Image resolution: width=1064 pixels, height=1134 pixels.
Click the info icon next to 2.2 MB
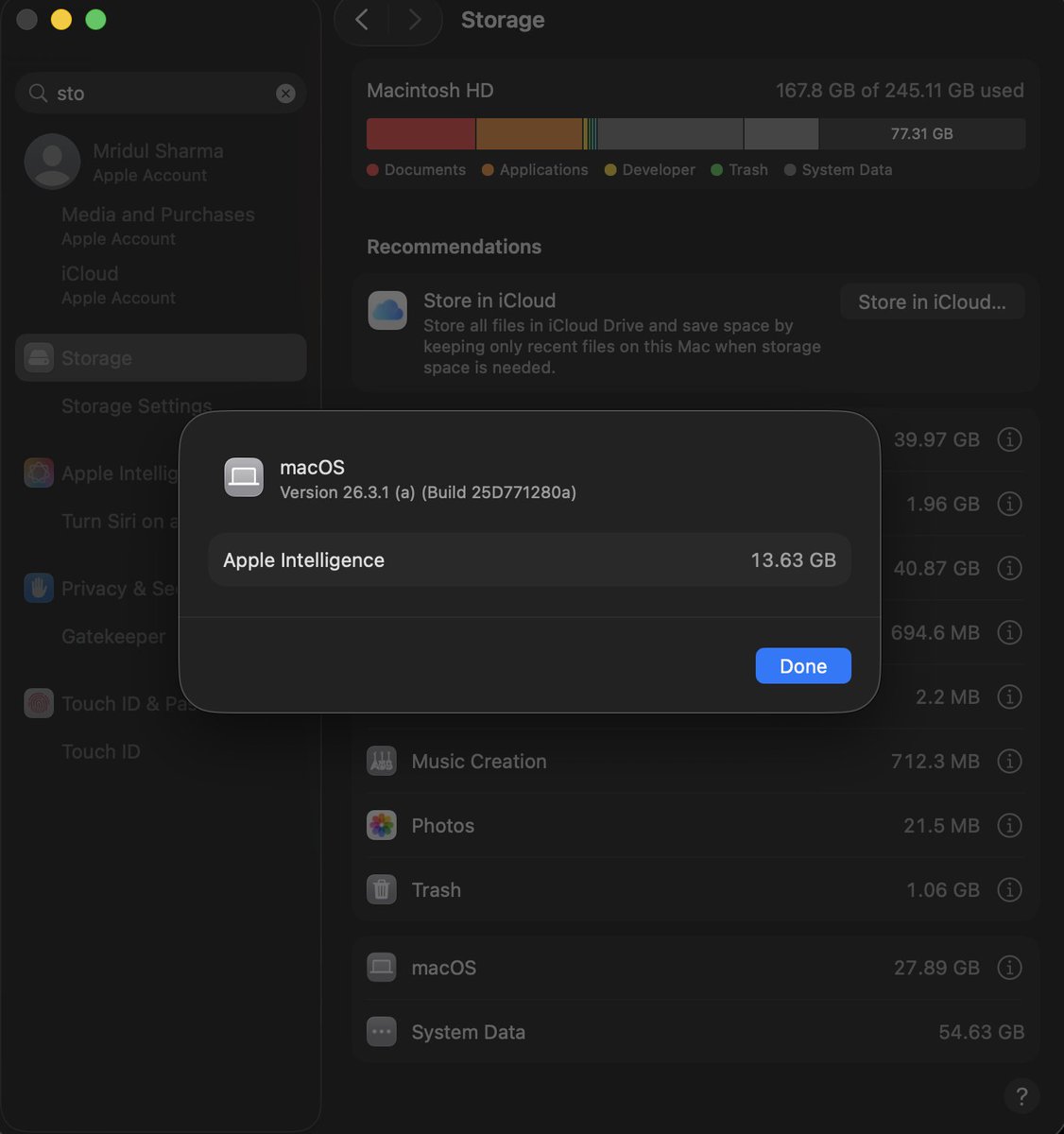click(1010, 696)
